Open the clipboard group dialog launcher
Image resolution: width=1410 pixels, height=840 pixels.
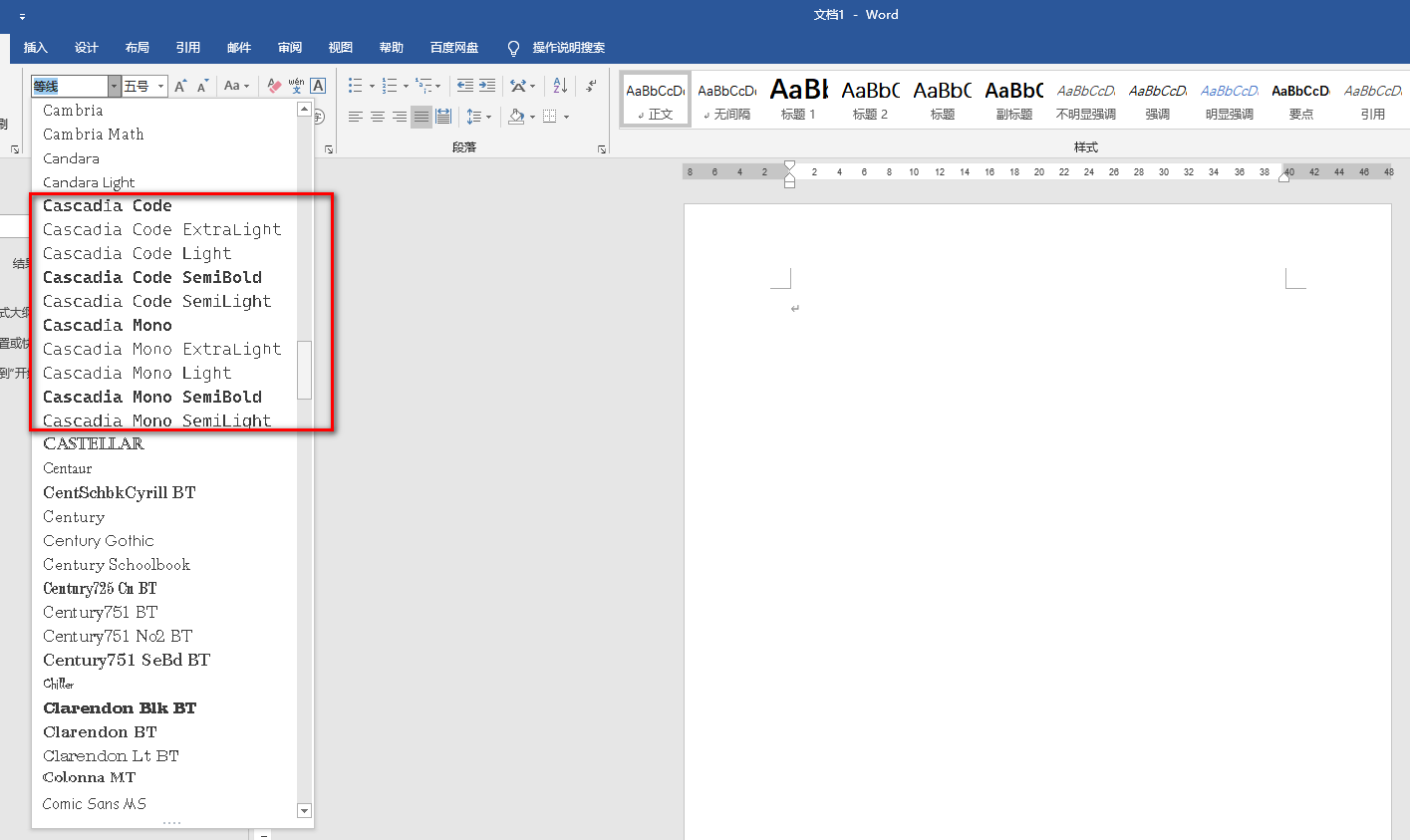click(x=15, y=148)
